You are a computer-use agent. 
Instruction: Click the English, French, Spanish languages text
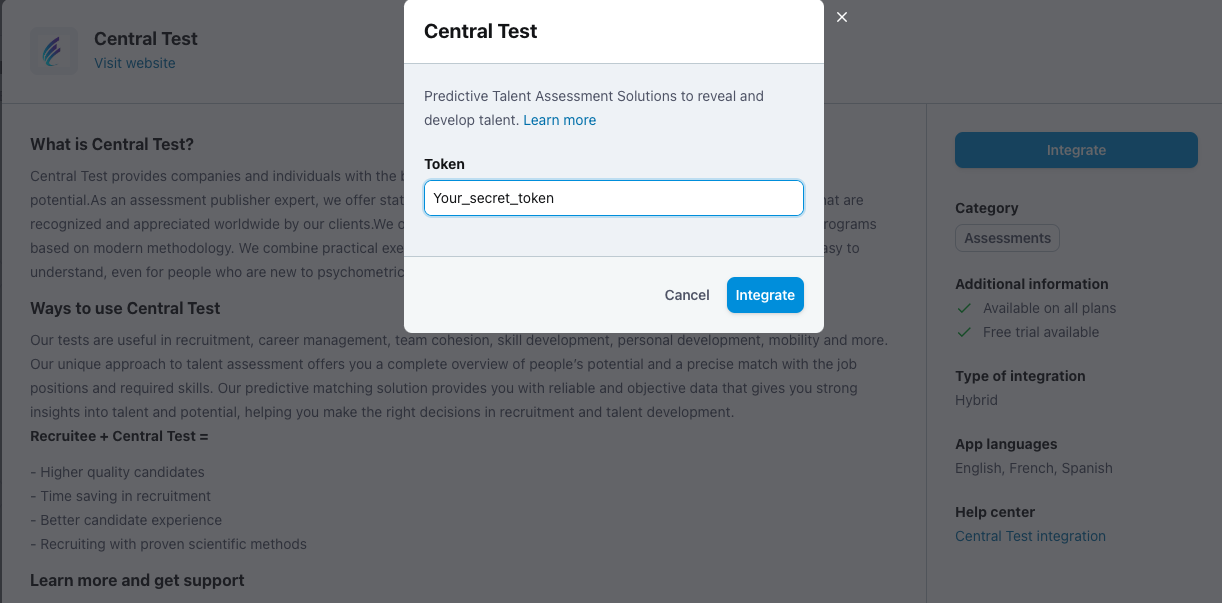tap(1034, 468)
